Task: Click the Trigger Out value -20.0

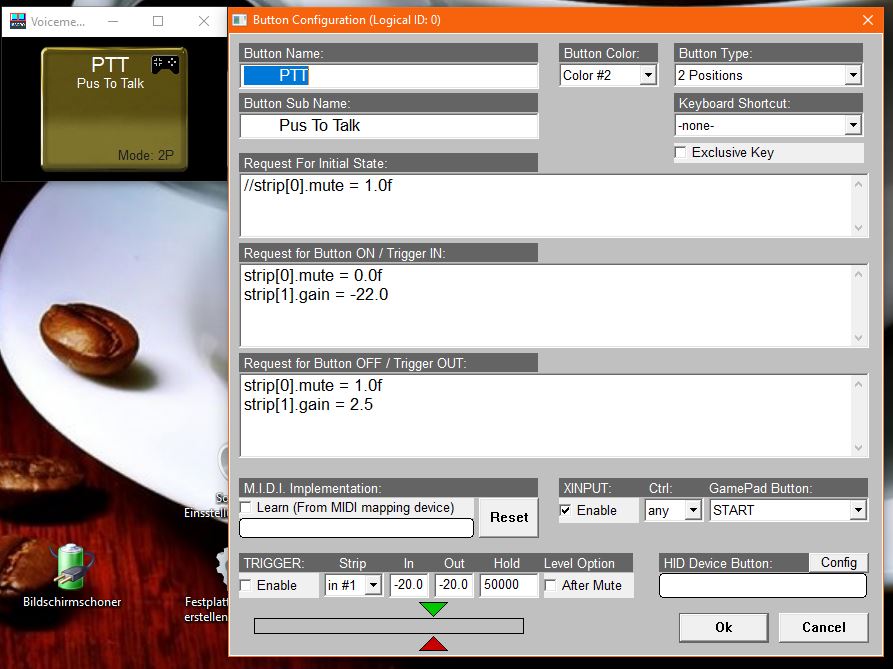Action: [453, 585]
